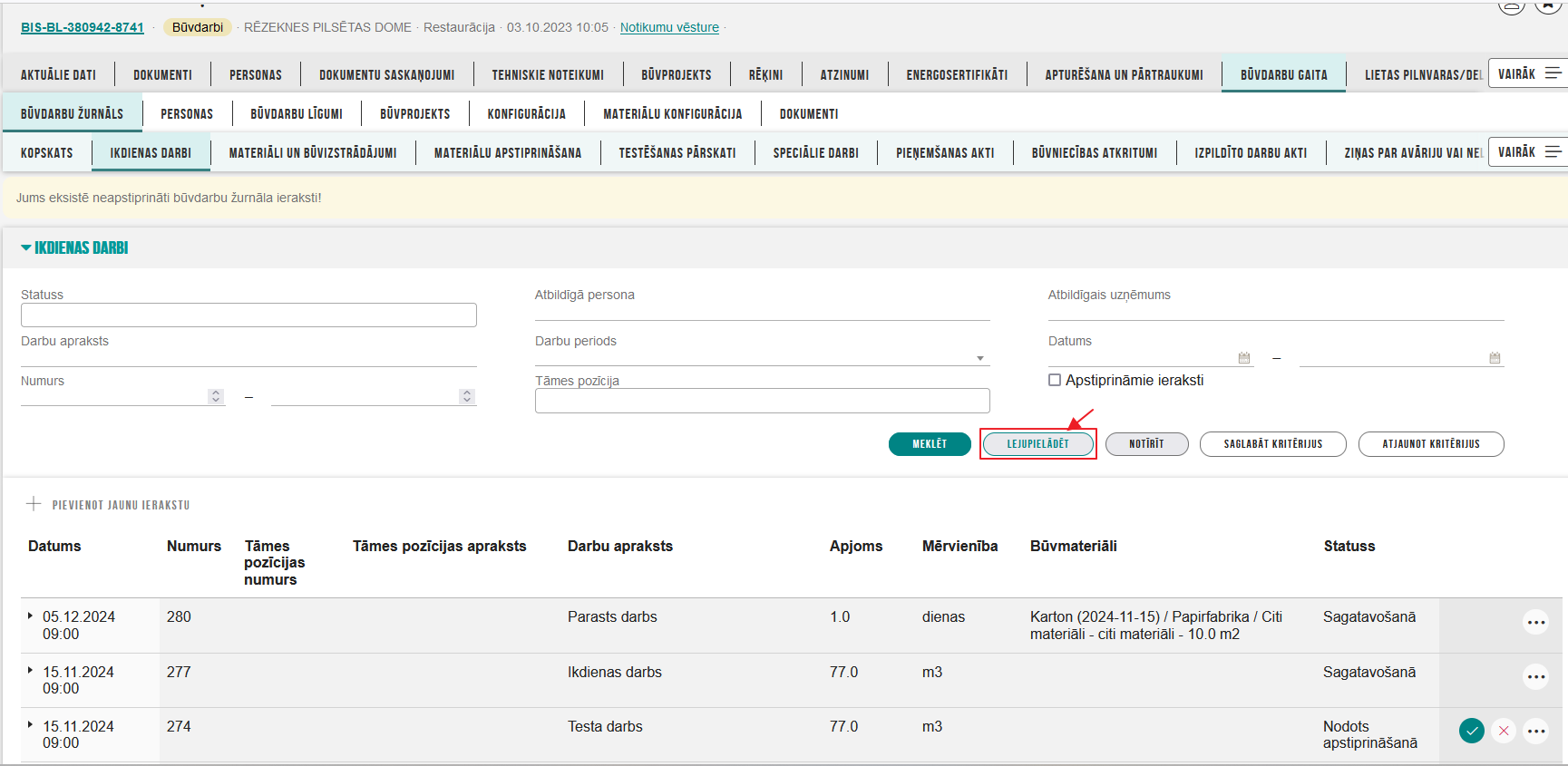Viewport: 1568px width, 766px height.
Task: Click the Parasts darbs cell
Action: tap(612, 616)
